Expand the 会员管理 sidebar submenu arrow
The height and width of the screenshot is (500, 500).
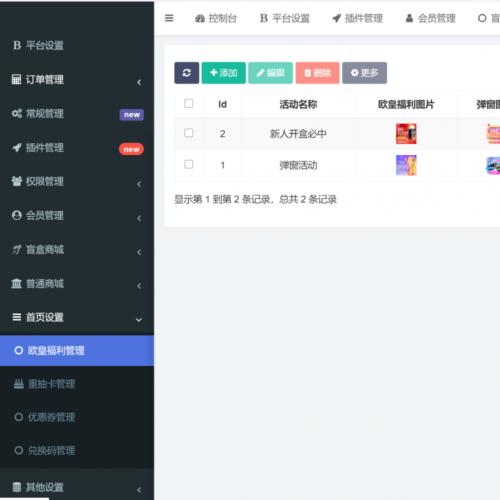tap(139, 218)
